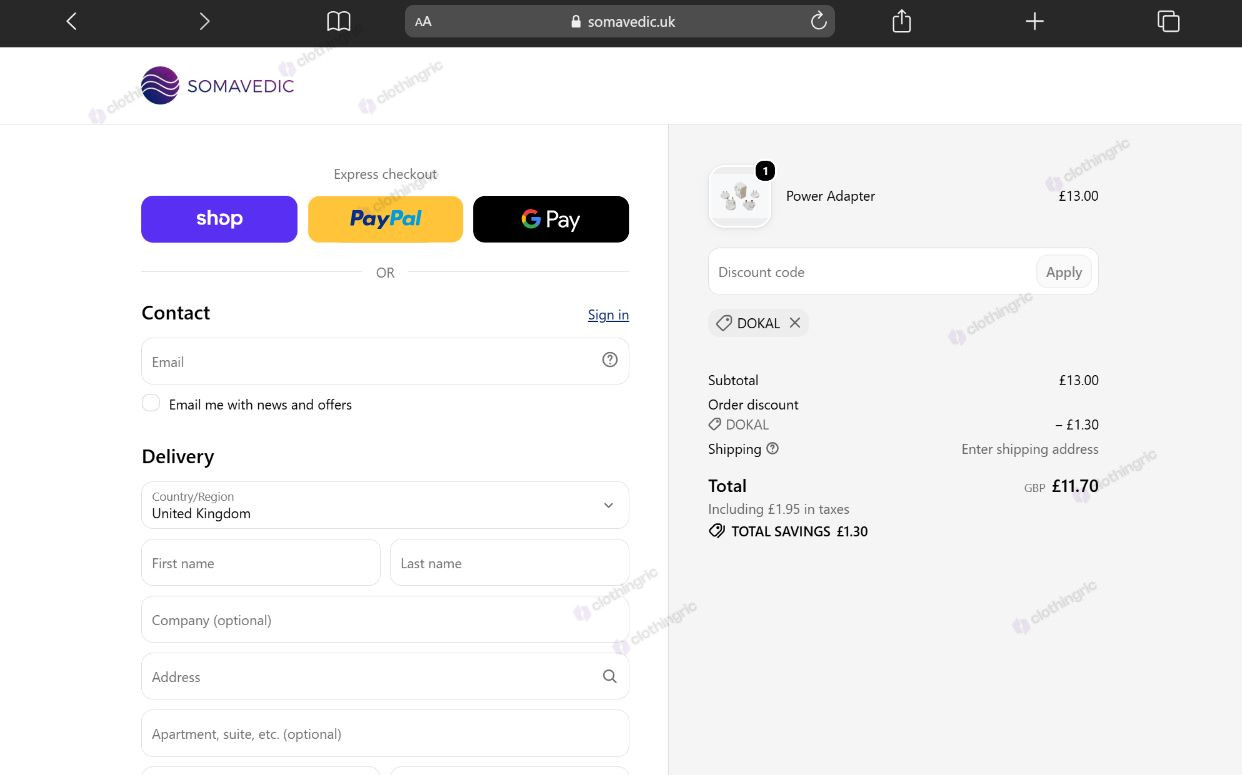1242x775 pixels.
Task: Pay with the PayPal express button
Action: [x=385, y=219]
